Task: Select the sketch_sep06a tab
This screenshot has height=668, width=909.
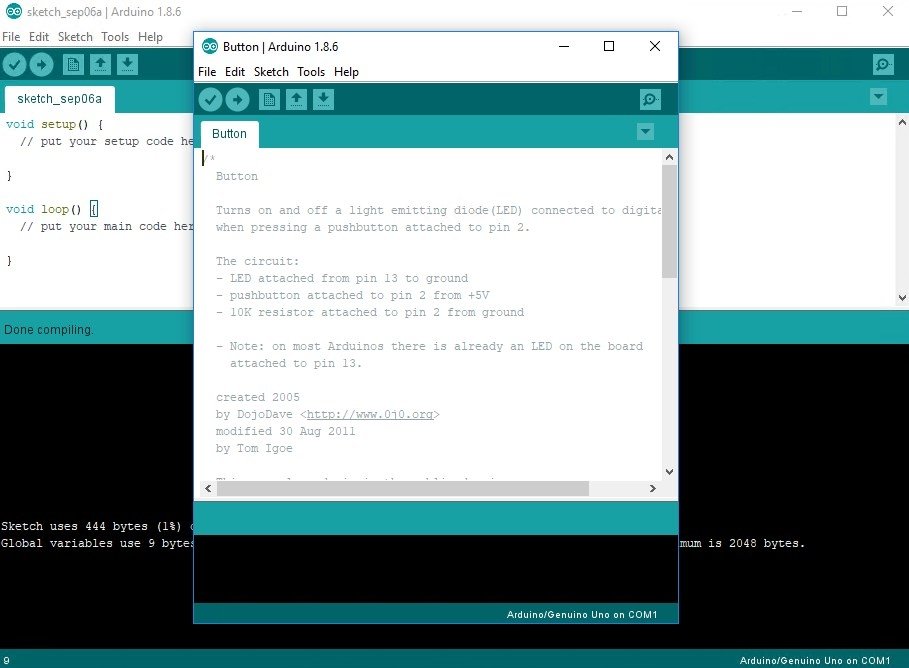Action: (60, 99)
